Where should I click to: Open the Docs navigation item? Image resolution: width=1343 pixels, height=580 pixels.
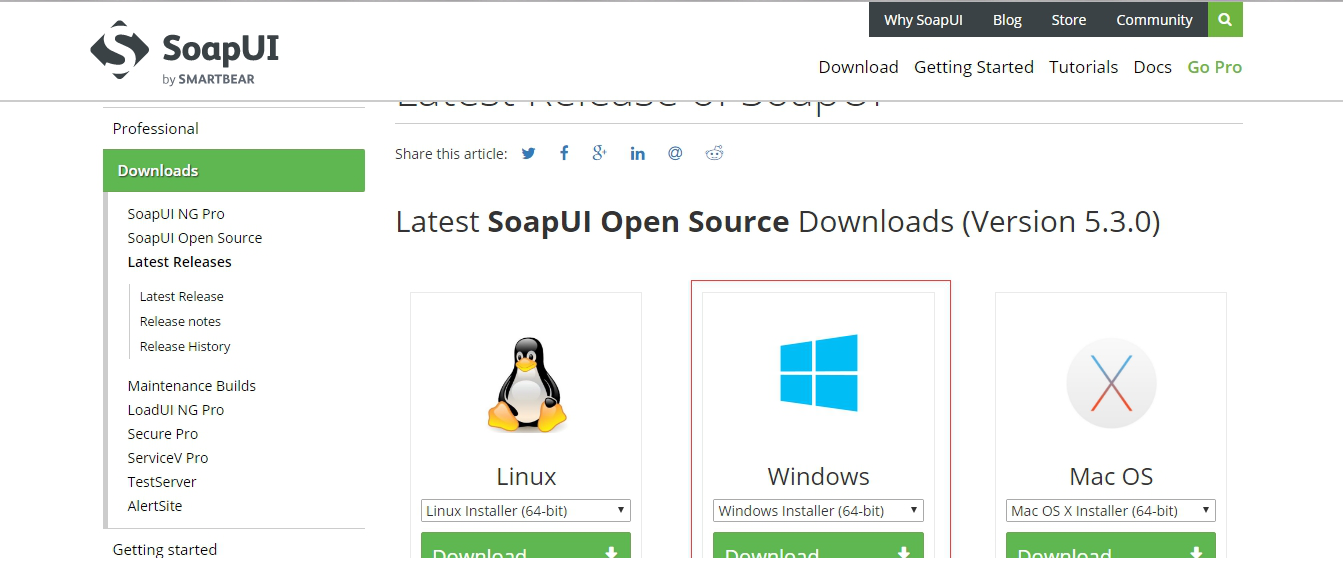(x=1152, y=67)
